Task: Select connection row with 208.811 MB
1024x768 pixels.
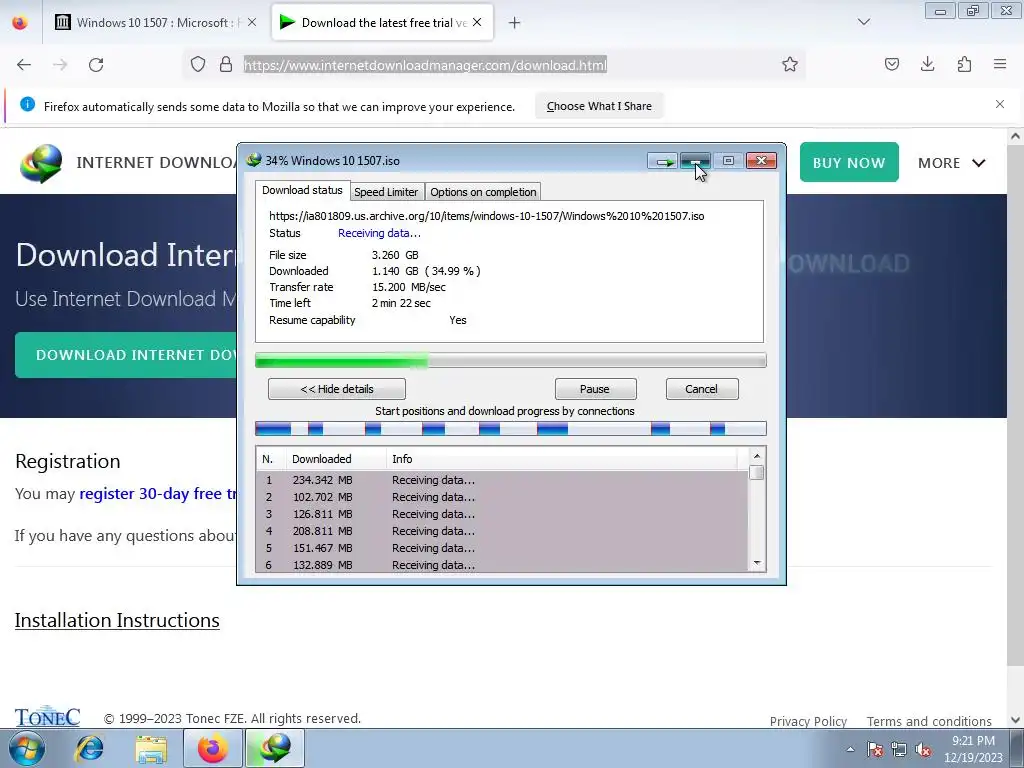Action: point(502,531)
